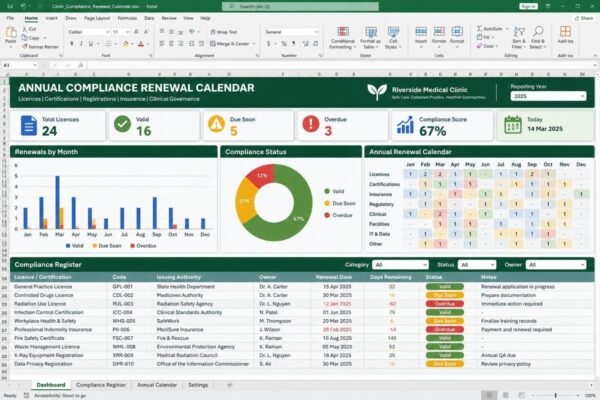Open Format as Table gallery
The height and width of the screenshot is (400, 600).
click(370, 38)
